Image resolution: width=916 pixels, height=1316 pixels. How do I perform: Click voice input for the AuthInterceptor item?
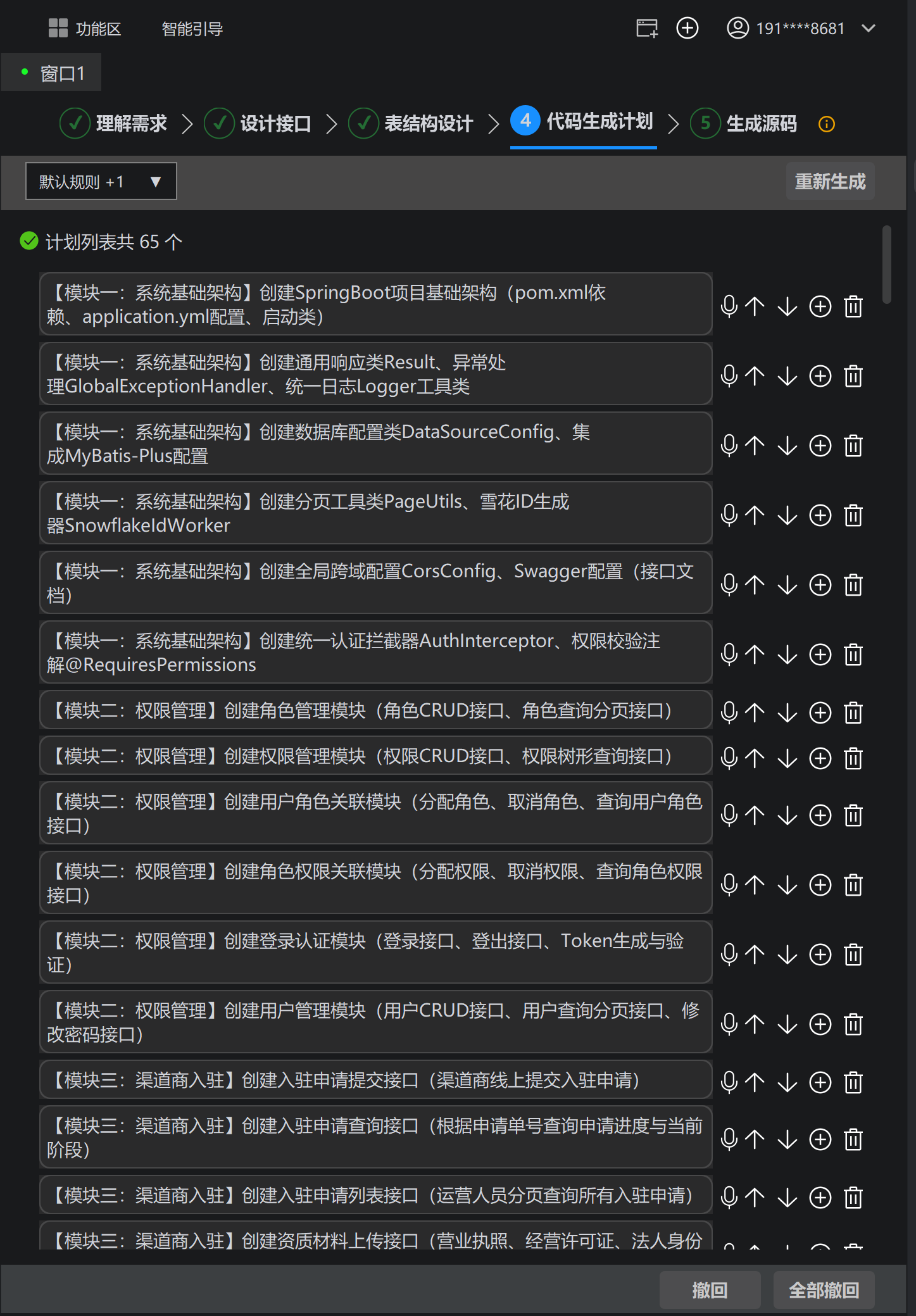729,655
